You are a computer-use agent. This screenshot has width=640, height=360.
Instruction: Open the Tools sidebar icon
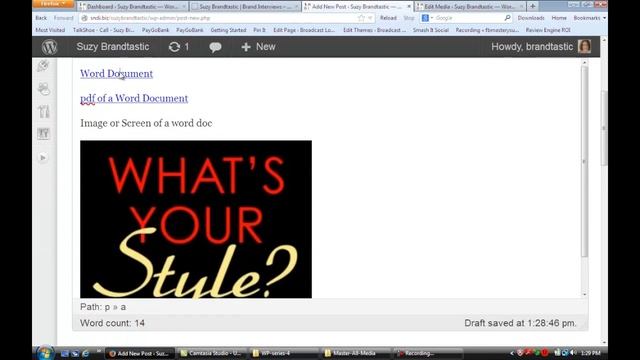[43, 111]
